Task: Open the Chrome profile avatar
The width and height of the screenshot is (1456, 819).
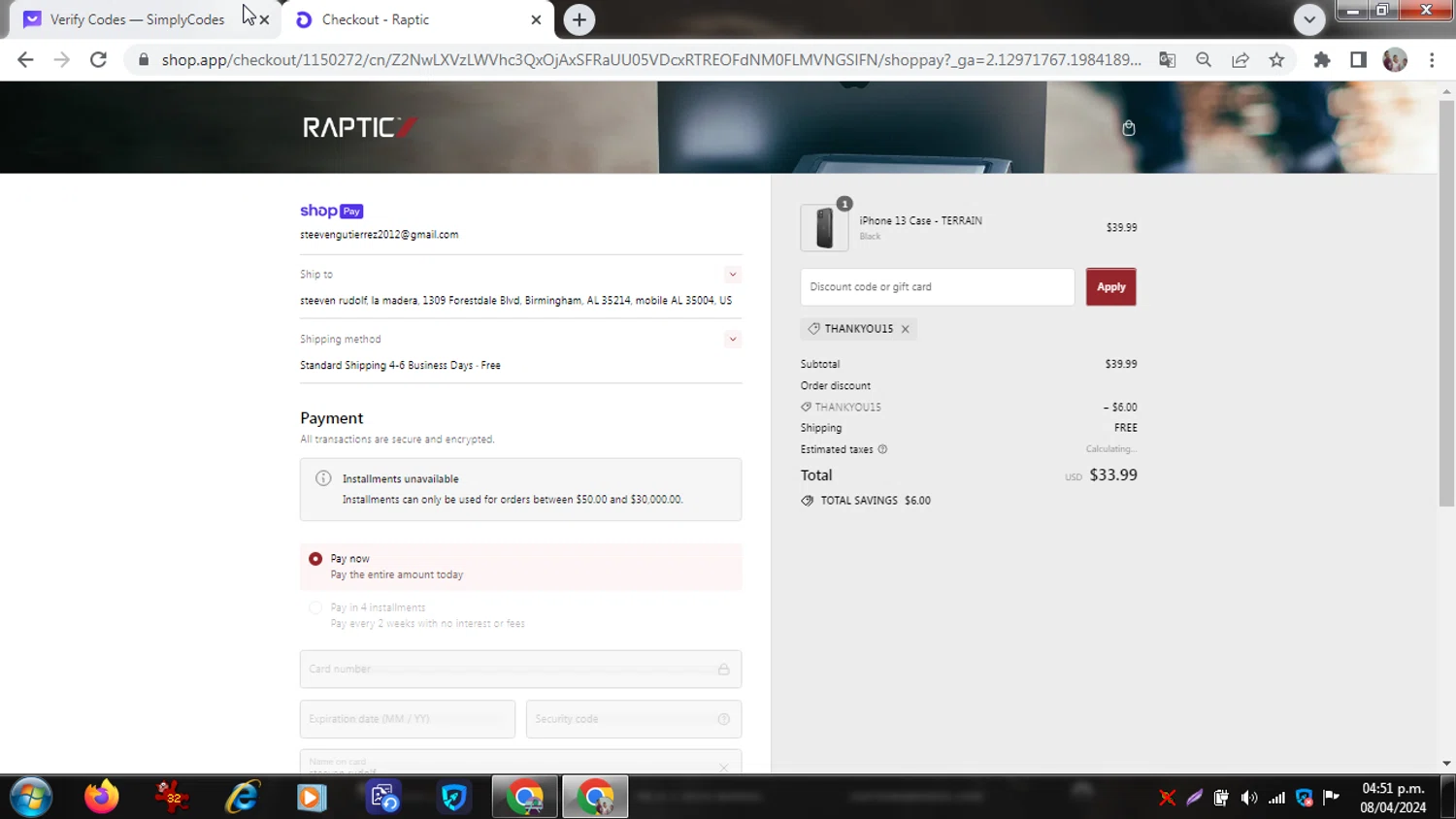Action: 1395,60
